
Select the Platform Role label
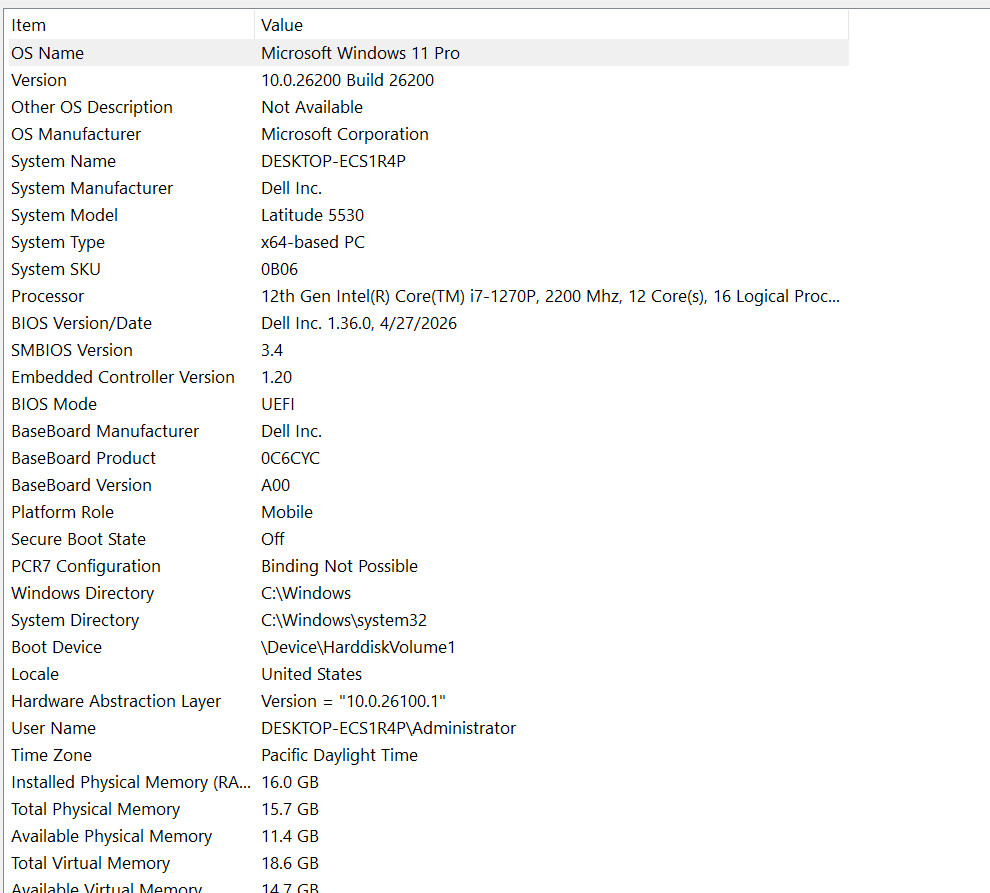tap(63, 512)
